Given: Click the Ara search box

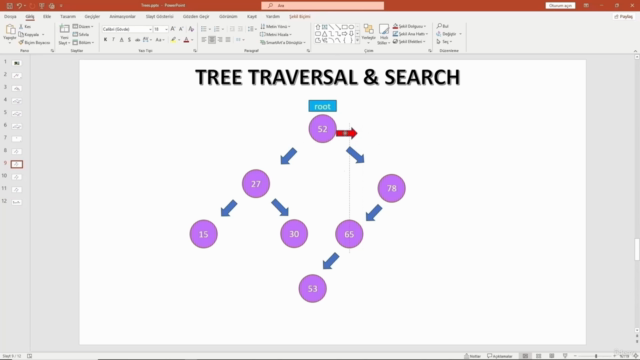Looking at the screenshot, I should [322, 6].
